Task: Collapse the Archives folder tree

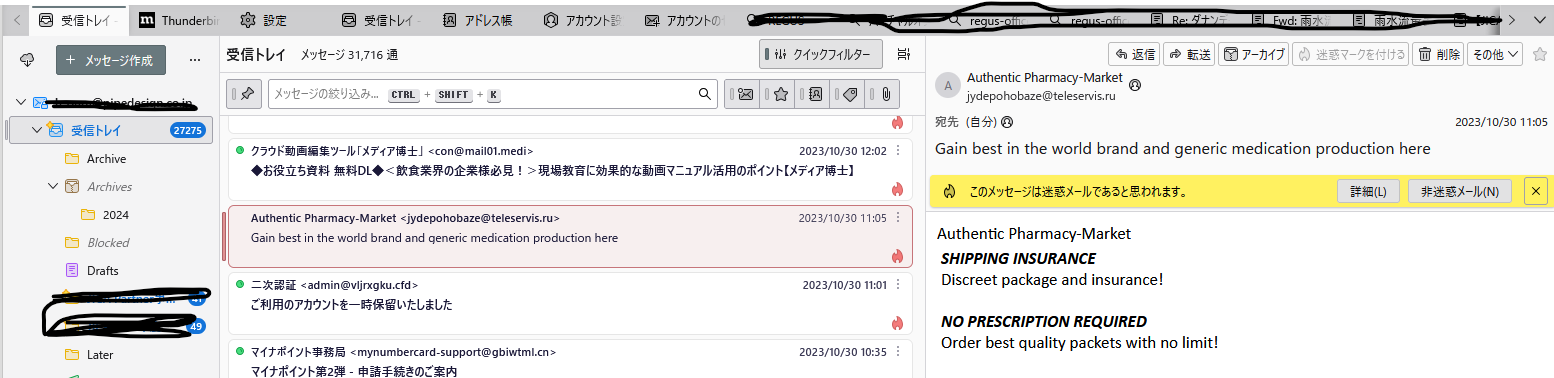Action: click(x=53, y=186)
